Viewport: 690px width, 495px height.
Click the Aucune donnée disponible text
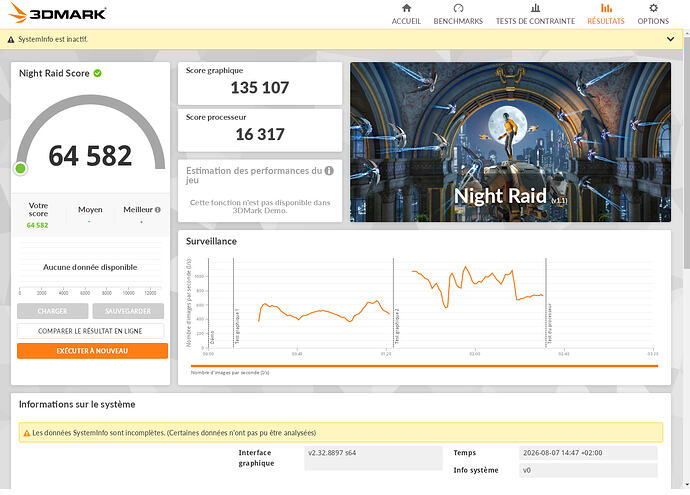[90, 267]
